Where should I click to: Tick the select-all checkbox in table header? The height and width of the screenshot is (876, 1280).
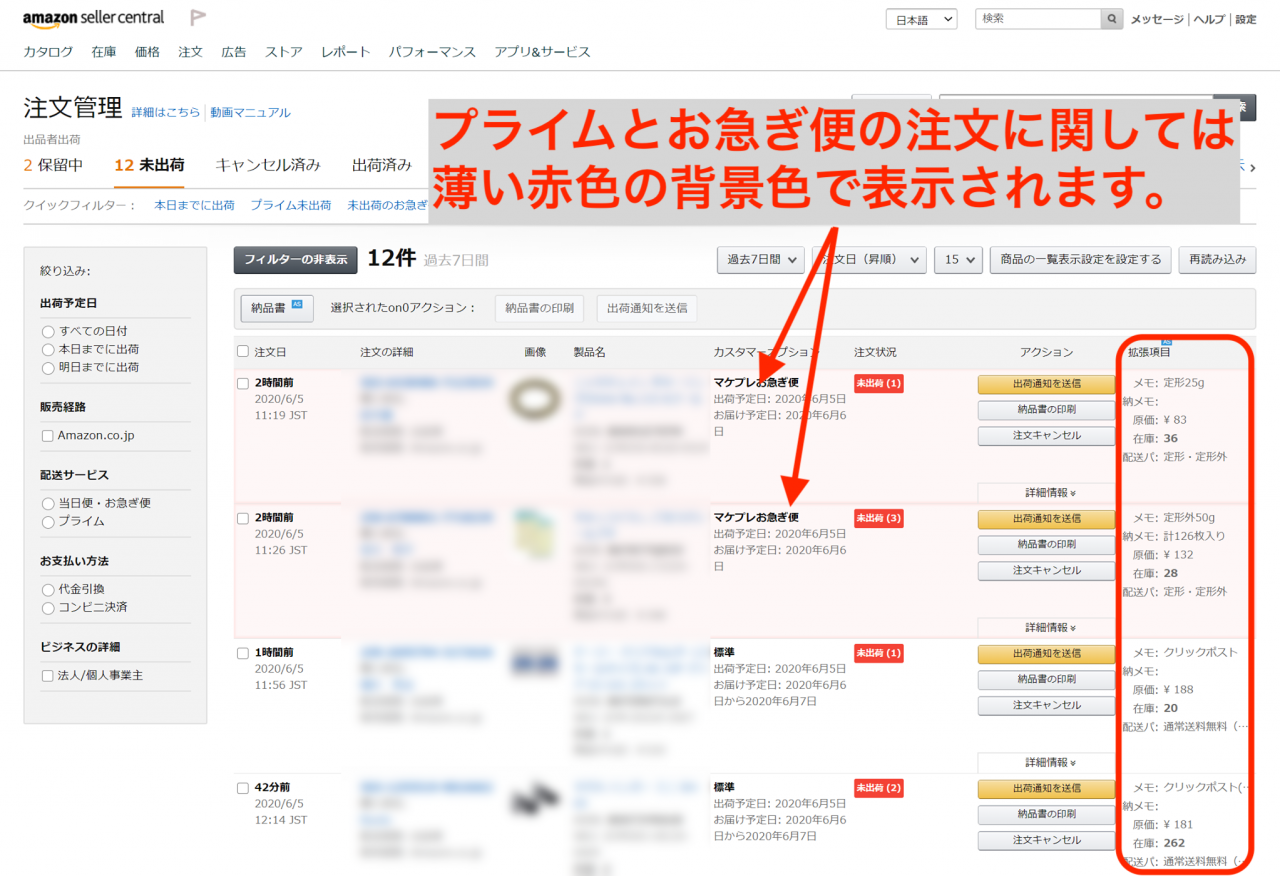(x=243, y=352)
